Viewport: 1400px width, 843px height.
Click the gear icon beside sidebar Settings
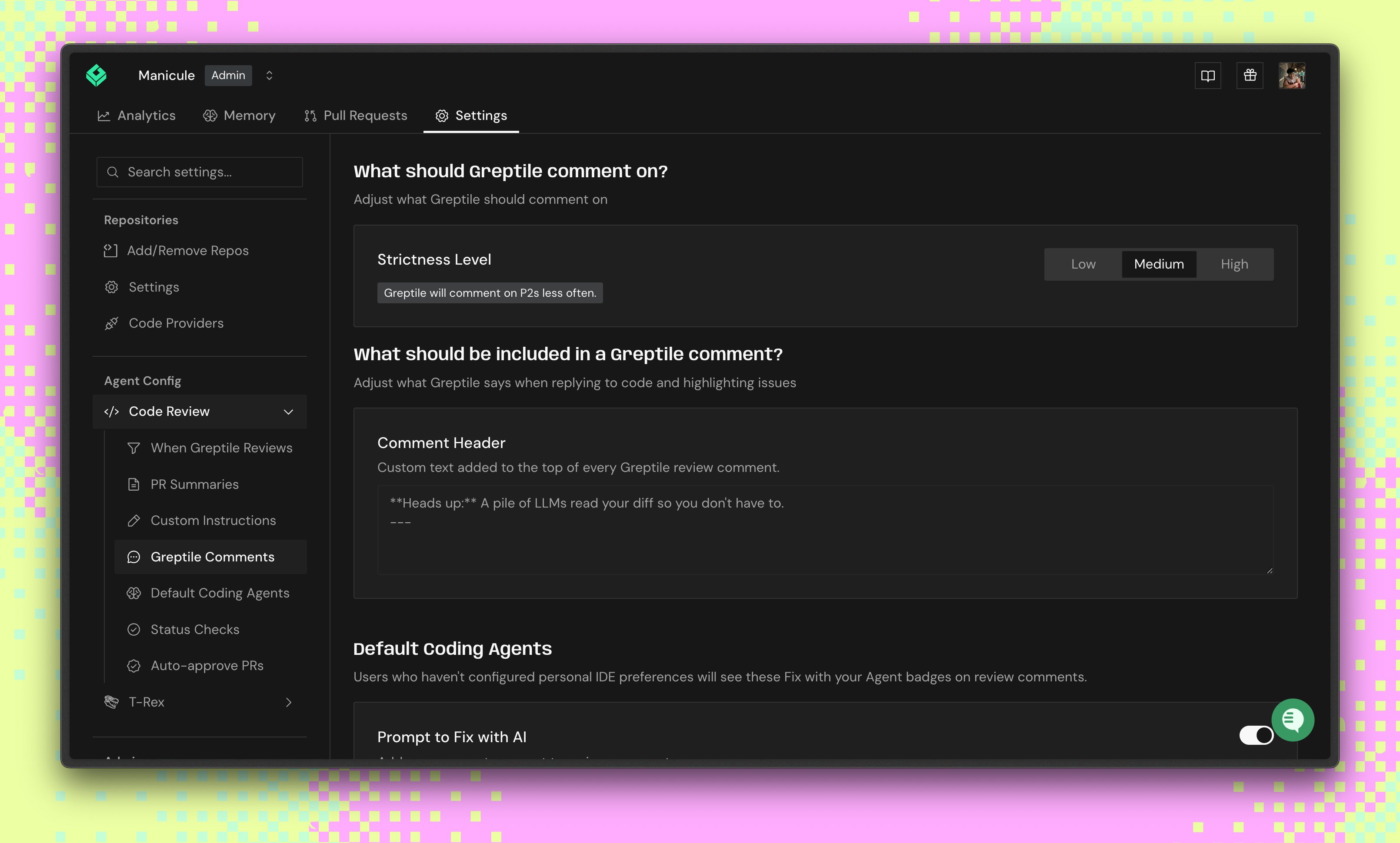(111, 287)
